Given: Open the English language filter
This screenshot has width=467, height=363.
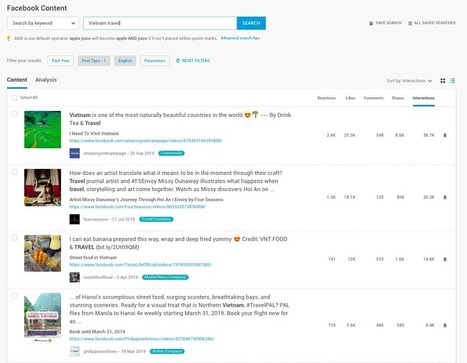Looking at the screenshot, I should click(x=125, y=61).
